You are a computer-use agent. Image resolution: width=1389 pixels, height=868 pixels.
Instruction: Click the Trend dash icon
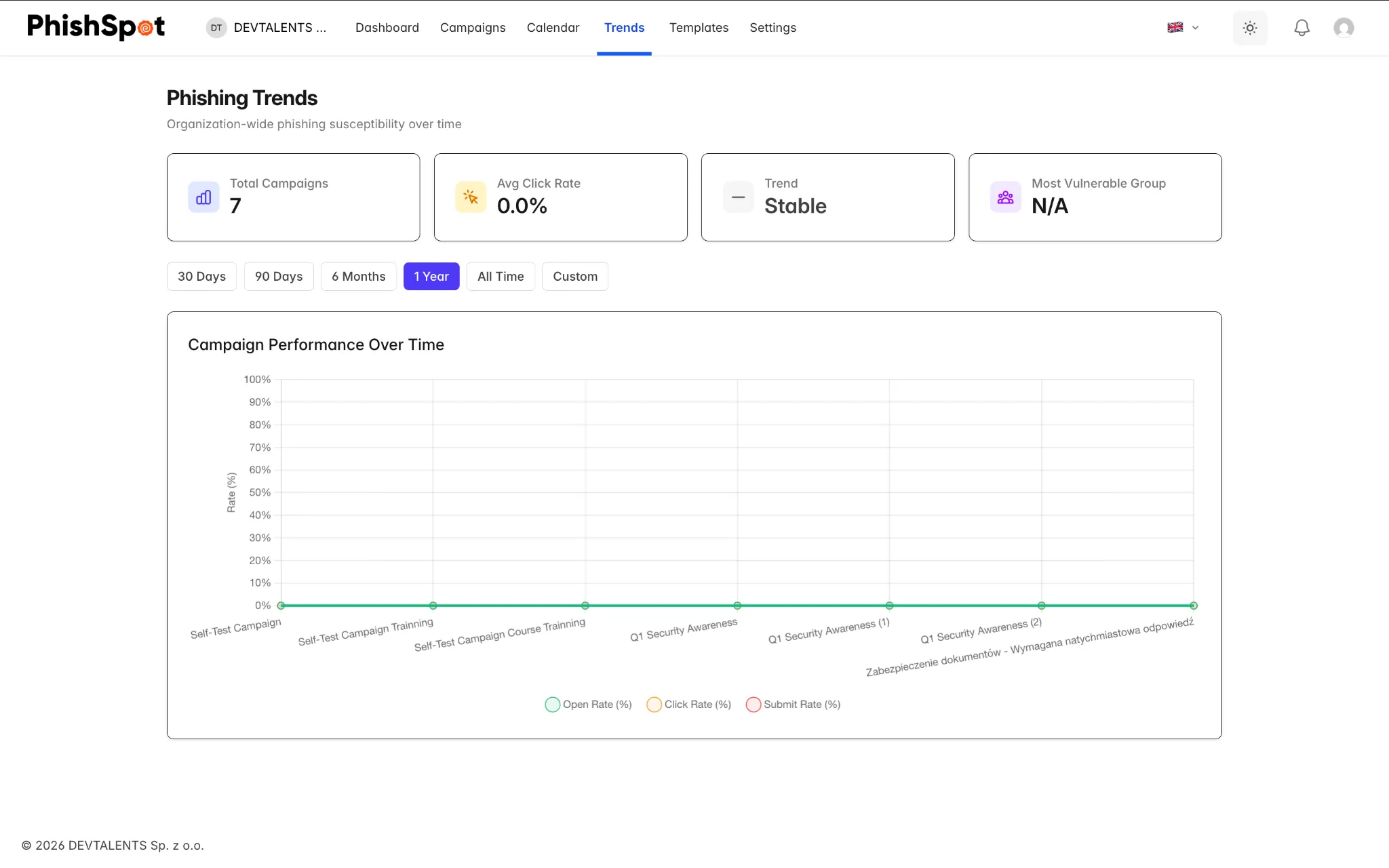coord(738,197)
